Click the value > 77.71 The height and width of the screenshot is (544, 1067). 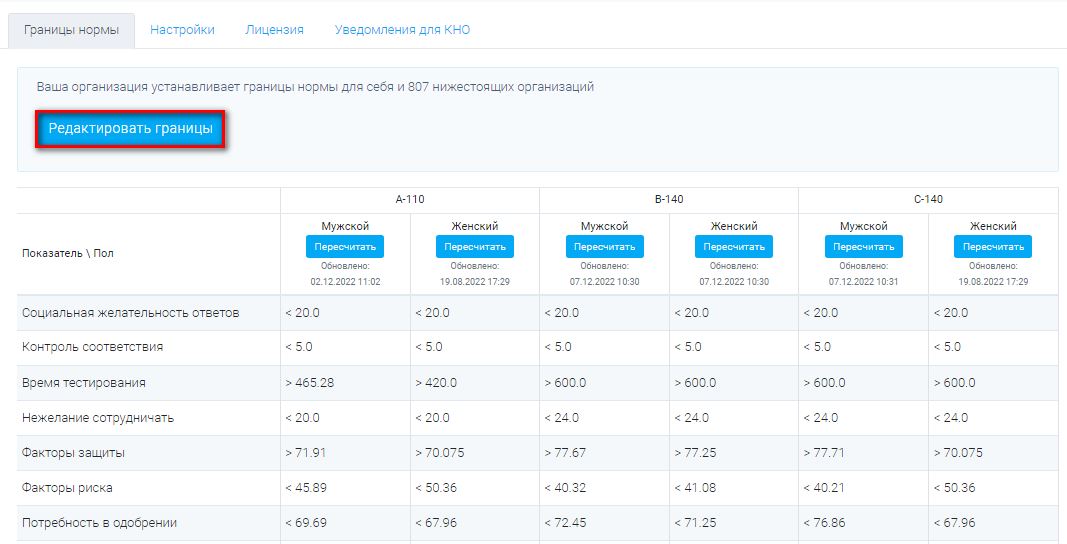pos(824,453)
